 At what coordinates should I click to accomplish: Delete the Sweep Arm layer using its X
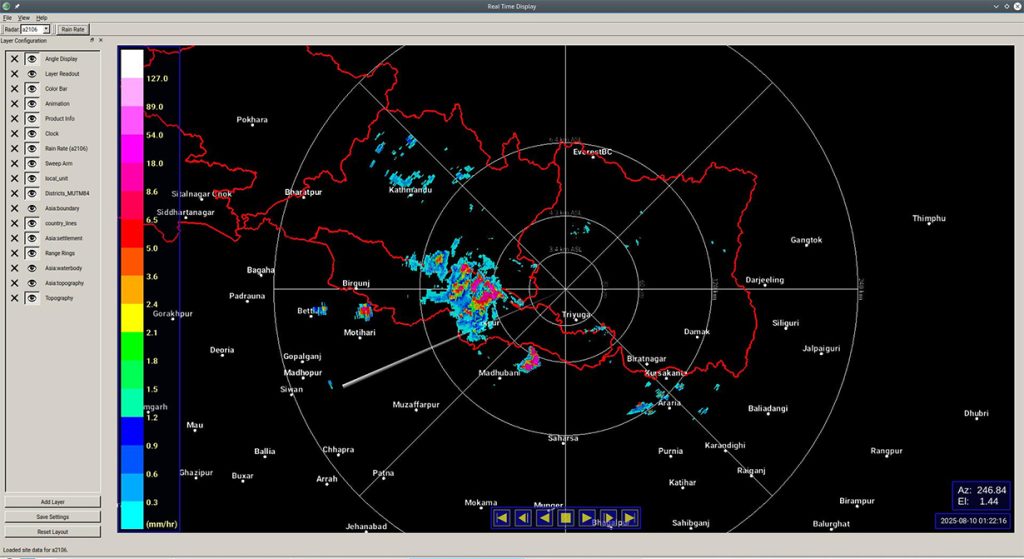click(14, 163)
